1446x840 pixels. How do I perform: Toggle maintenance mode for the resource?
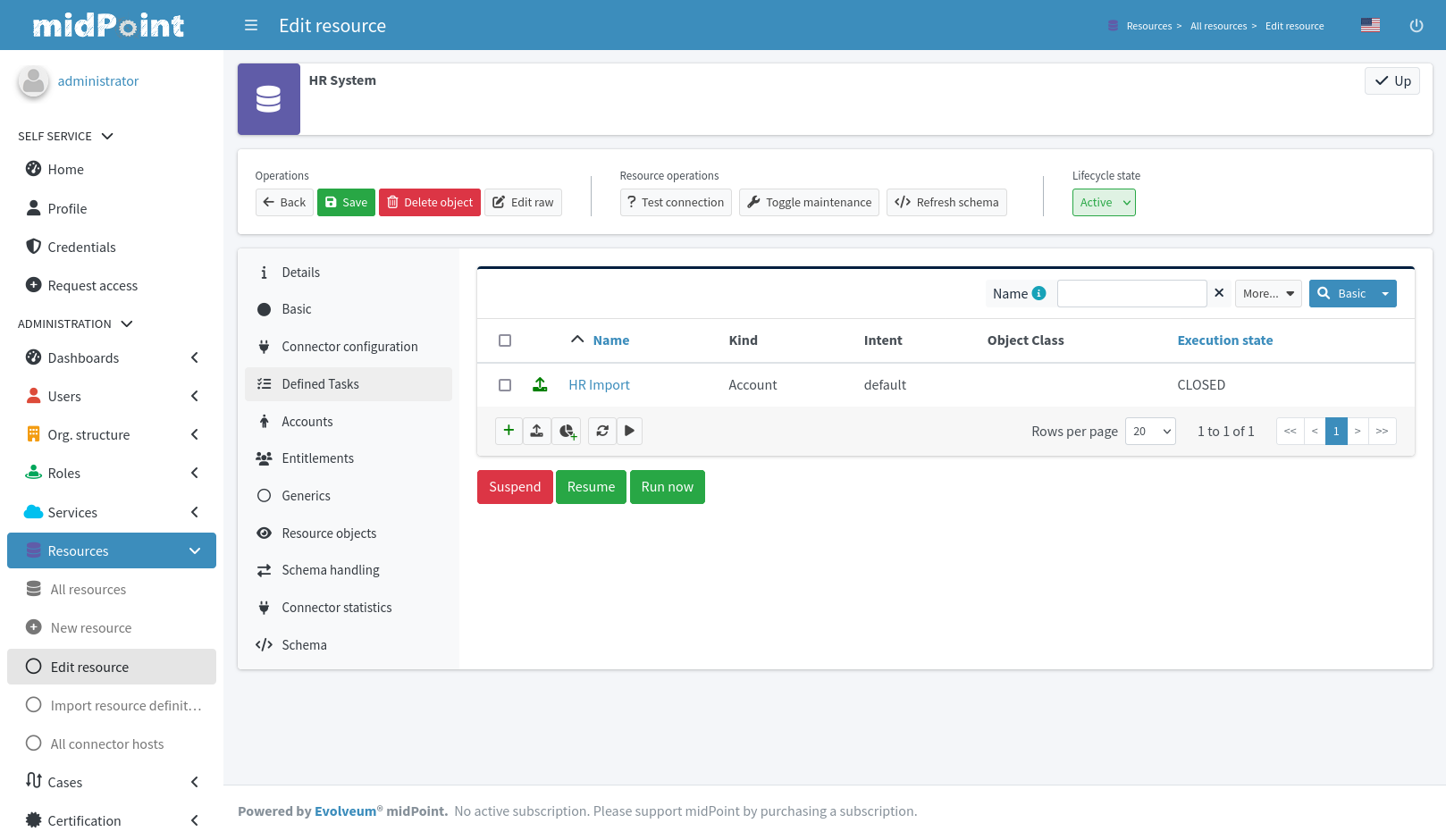(808, 202)
